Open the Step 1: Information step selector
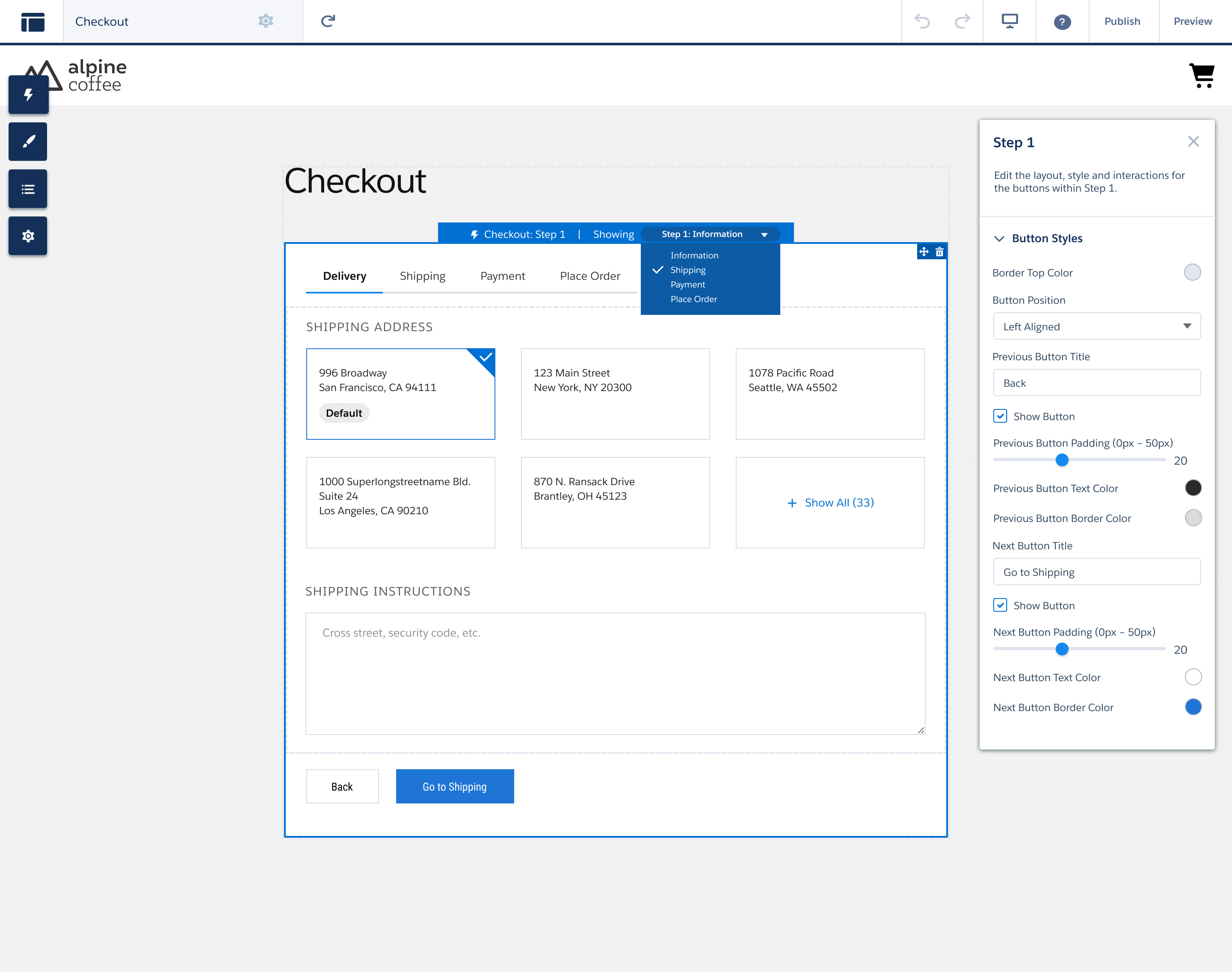1232x972 pixels. coord(710,234)
